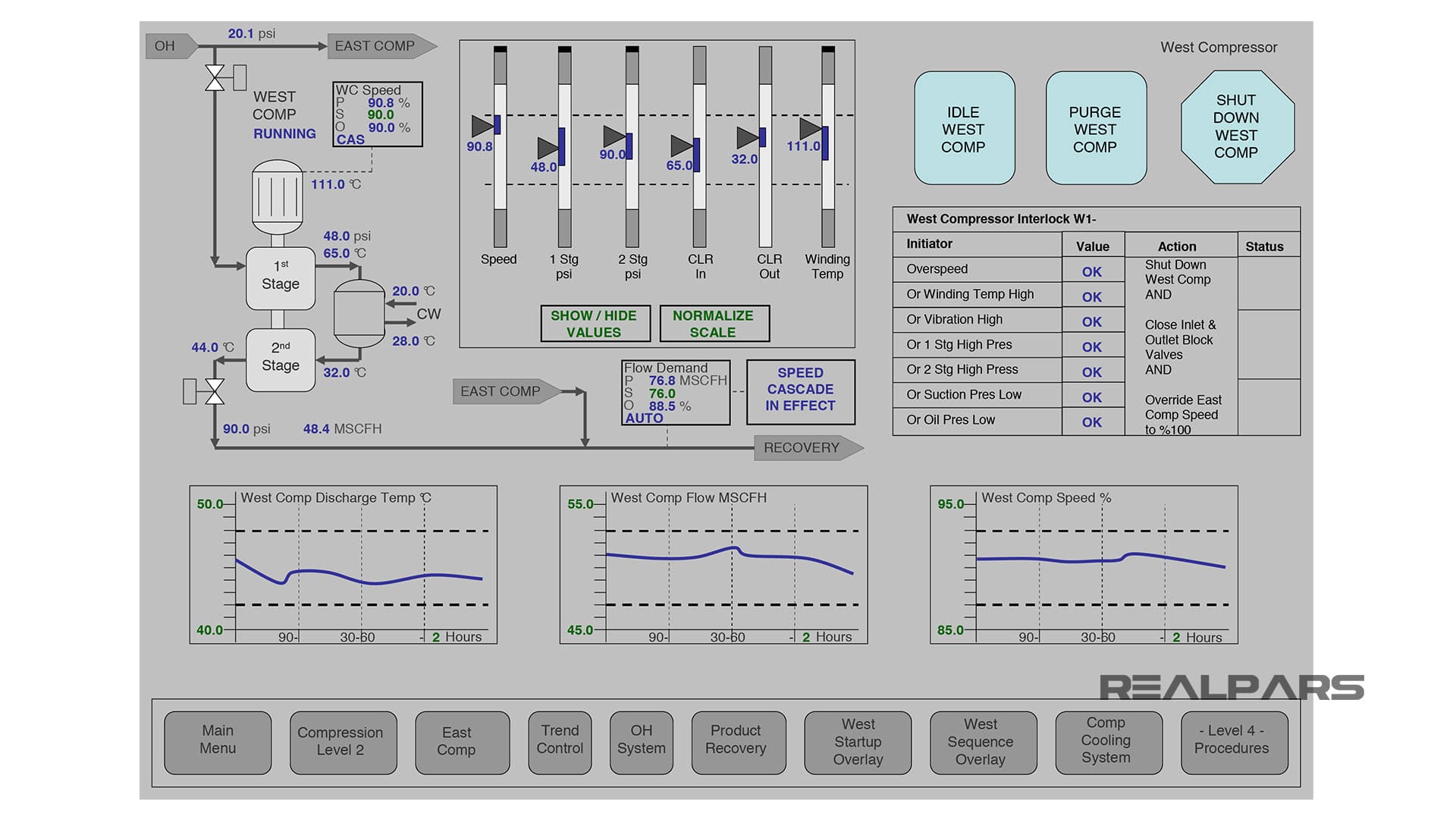1456x819 pixels.
Task: Toggle SHOW / HIDE VALUES
Action: click(595, 323)
